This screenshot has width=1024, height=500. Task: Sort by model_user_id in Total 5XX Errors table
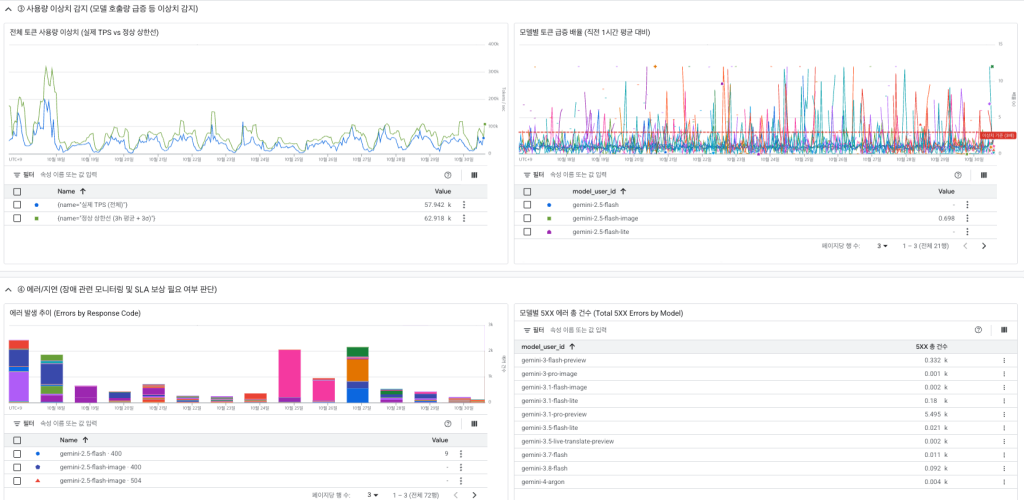(x=548, y=346)
